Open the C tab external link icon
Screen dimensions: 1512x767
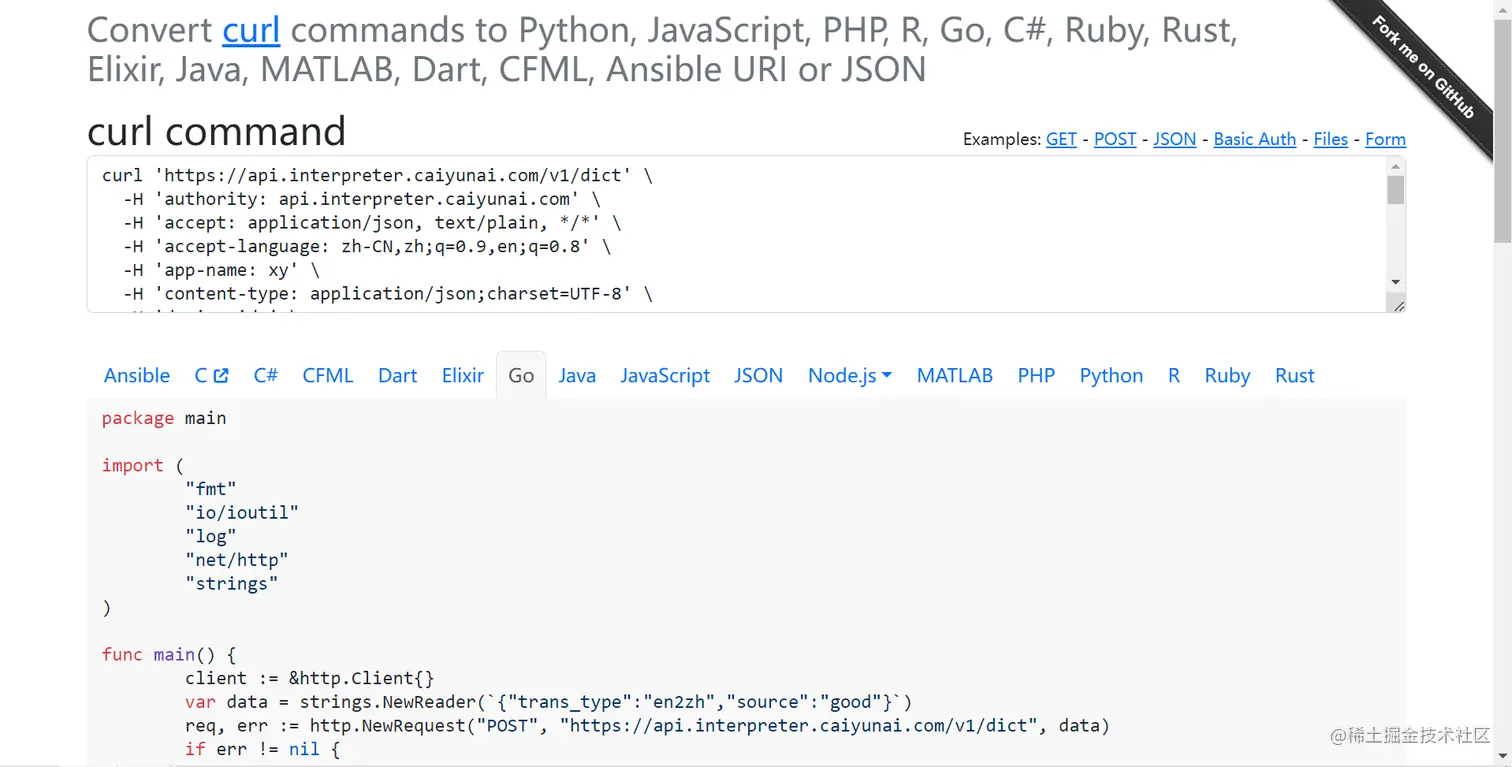(221, 376)
